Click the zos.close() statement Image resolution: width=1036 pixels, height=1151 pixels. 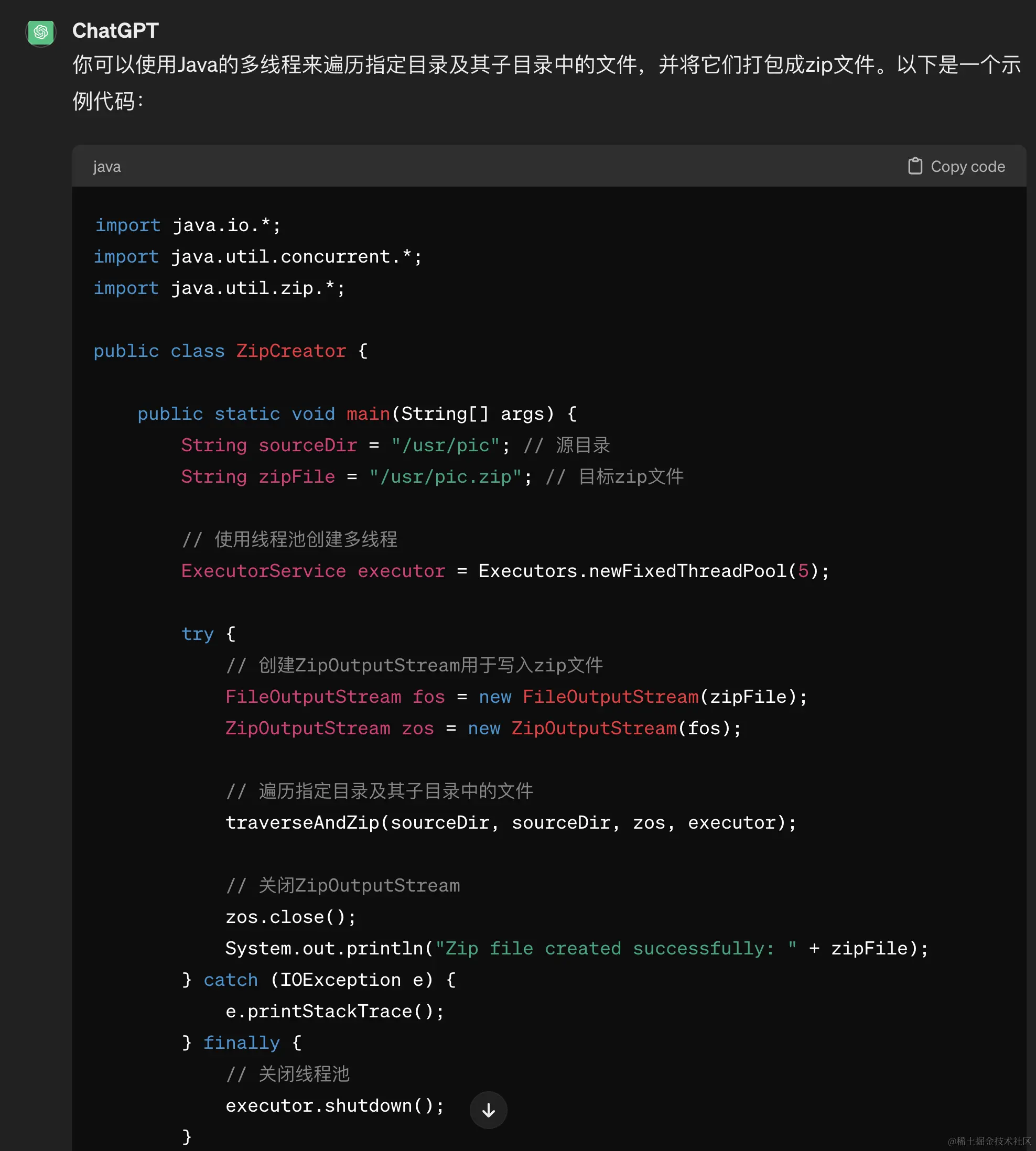(x=290, y=917)
